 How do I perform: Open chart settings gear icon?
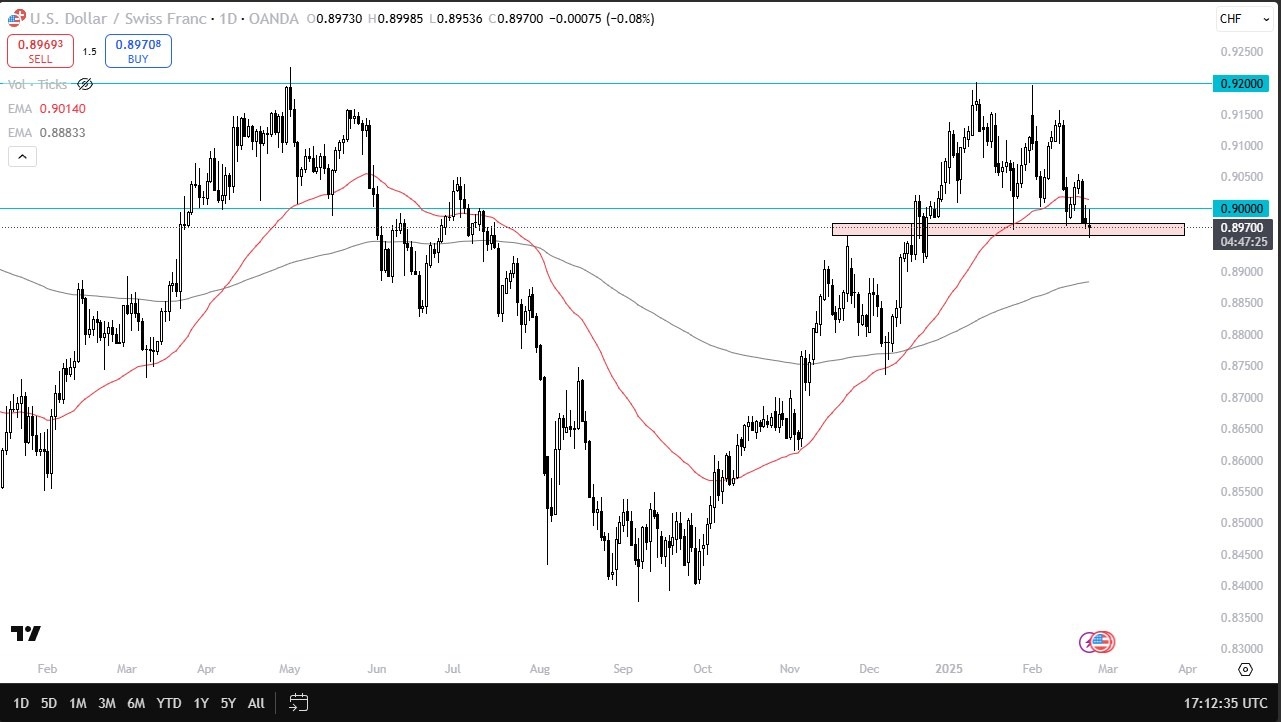point(1245,669)
